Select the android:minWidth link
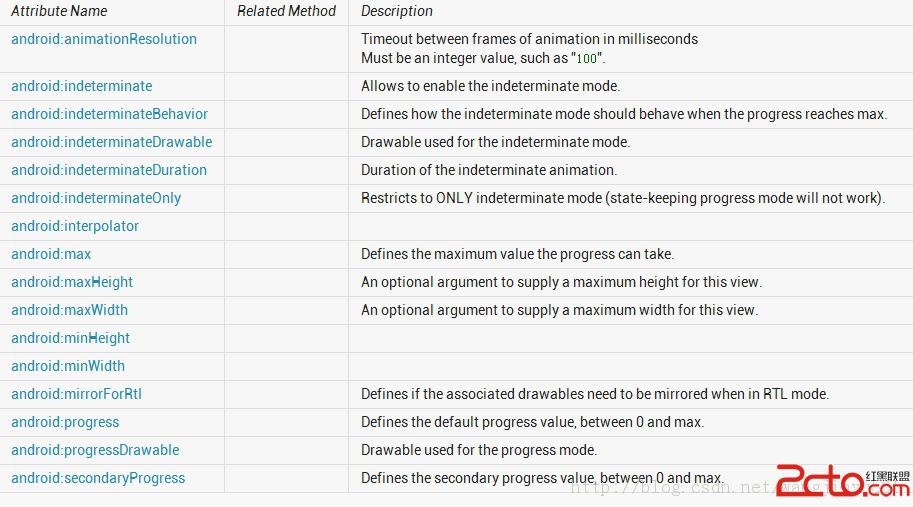 tap(68, 366)
